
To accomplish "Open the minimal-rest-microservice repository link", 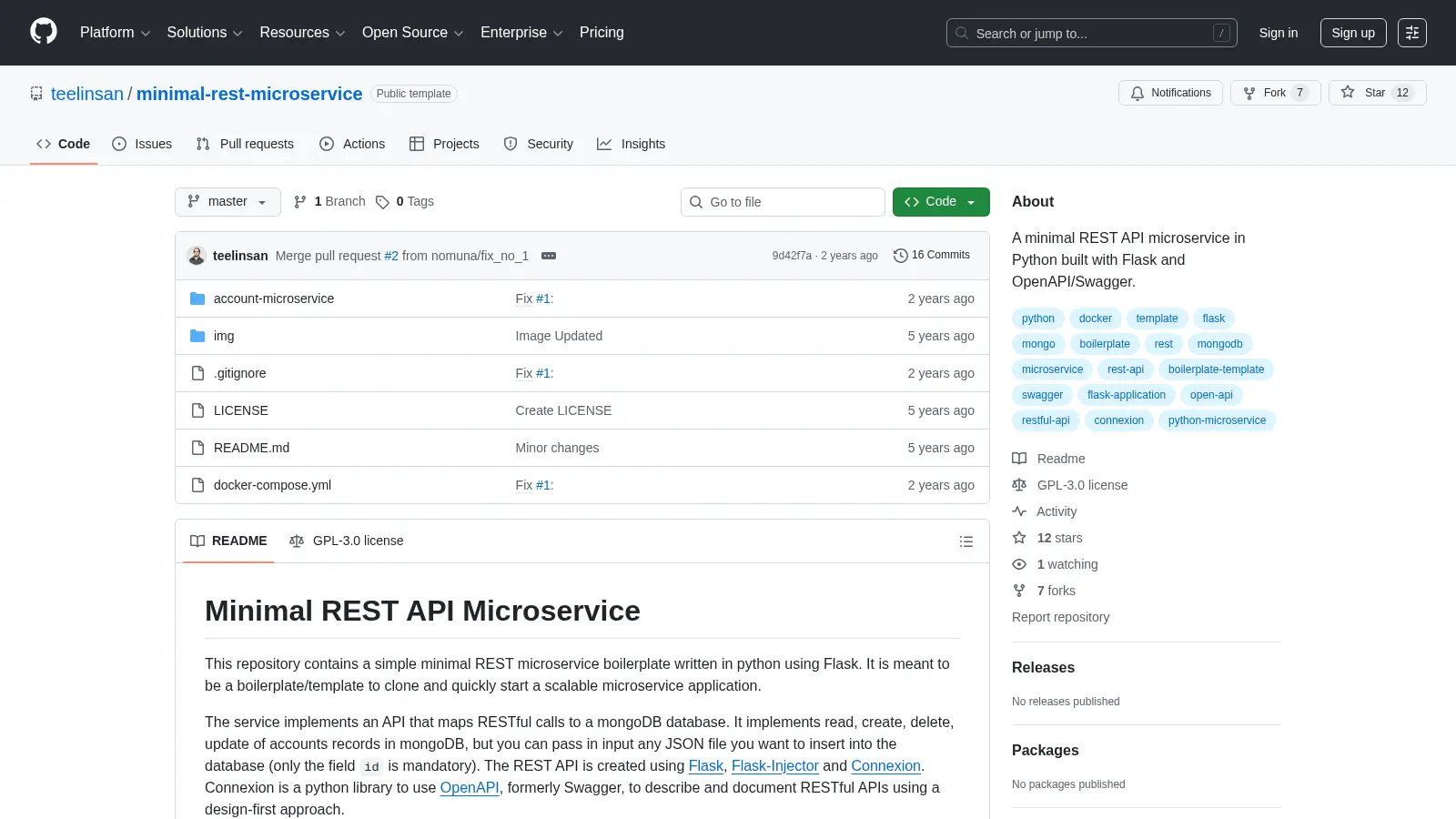I will (x=249, y=94).
